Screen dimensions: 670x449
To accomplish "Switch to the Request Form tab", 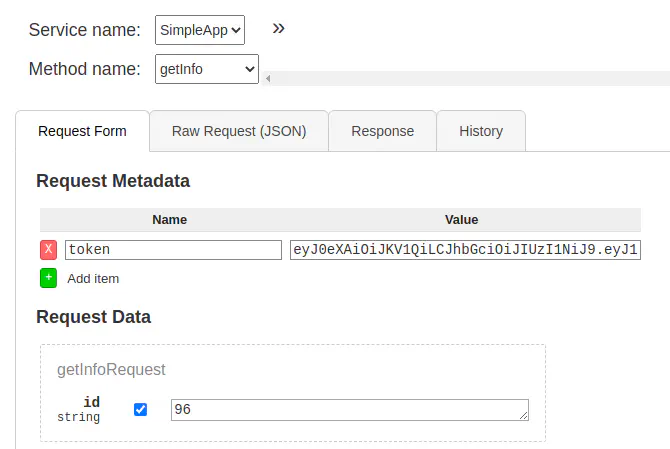I will click(82, 131).
